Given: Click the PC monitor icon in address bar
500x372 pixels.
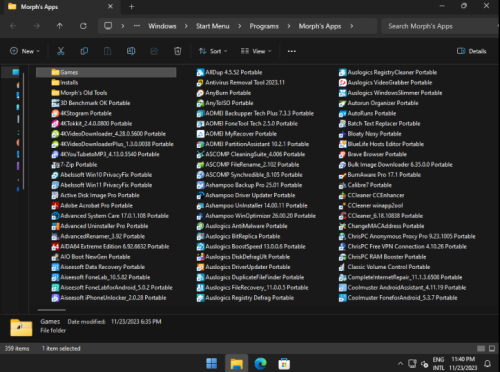Looking at the screenshot, I should tap(108, 26).
